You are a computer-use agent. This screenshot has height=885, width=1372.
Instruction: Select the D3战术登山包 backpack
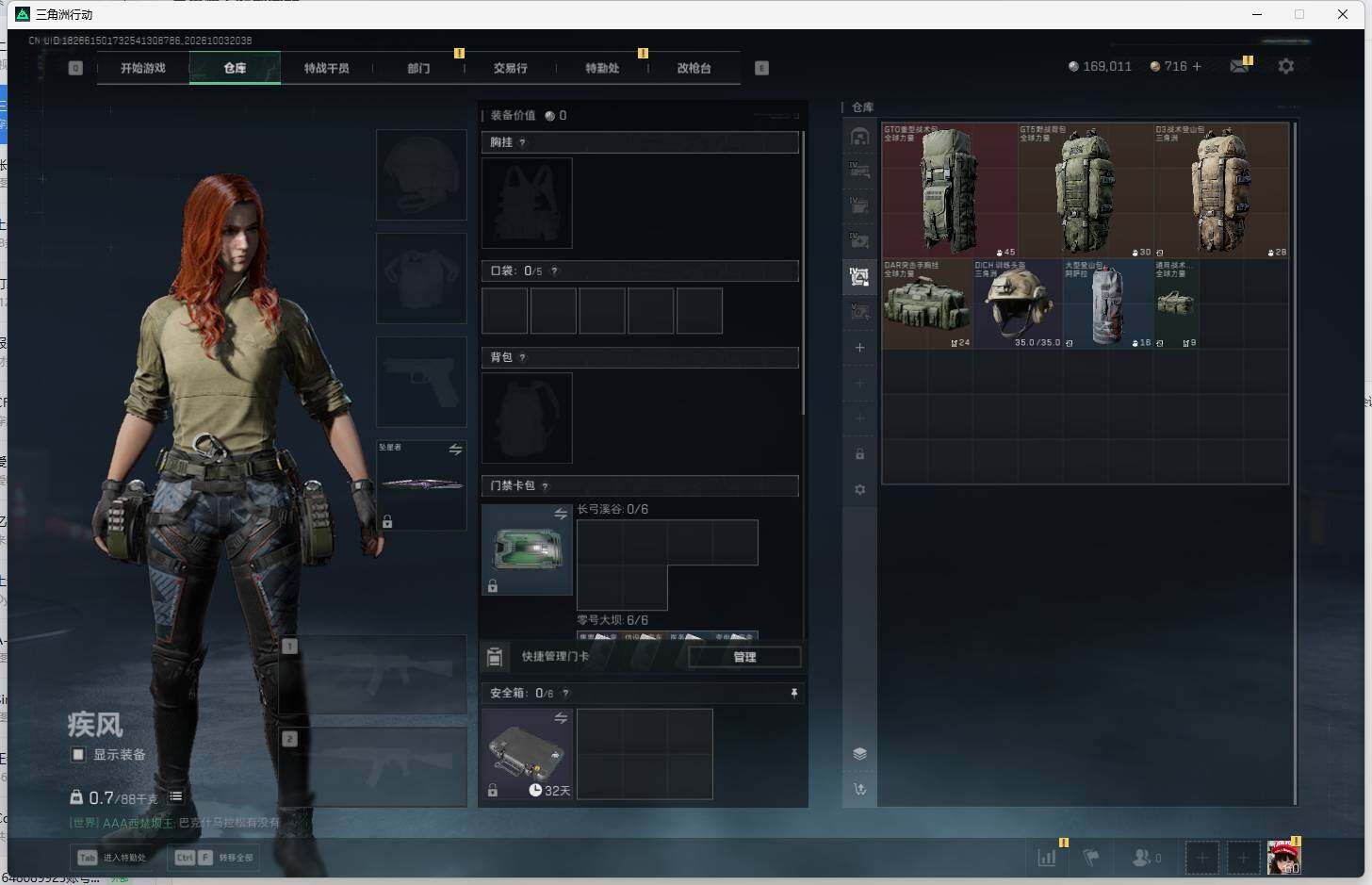point(1221,190)
